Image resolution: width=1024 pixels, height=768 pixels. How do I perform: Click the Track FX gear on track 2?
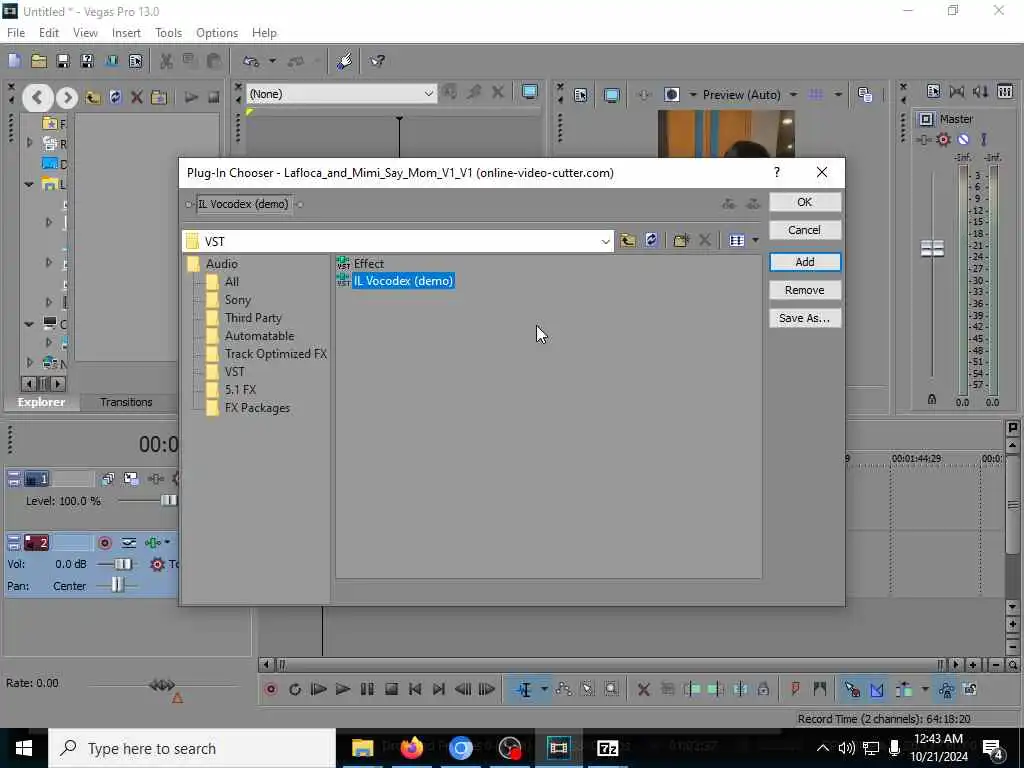[x=157, y=564]
